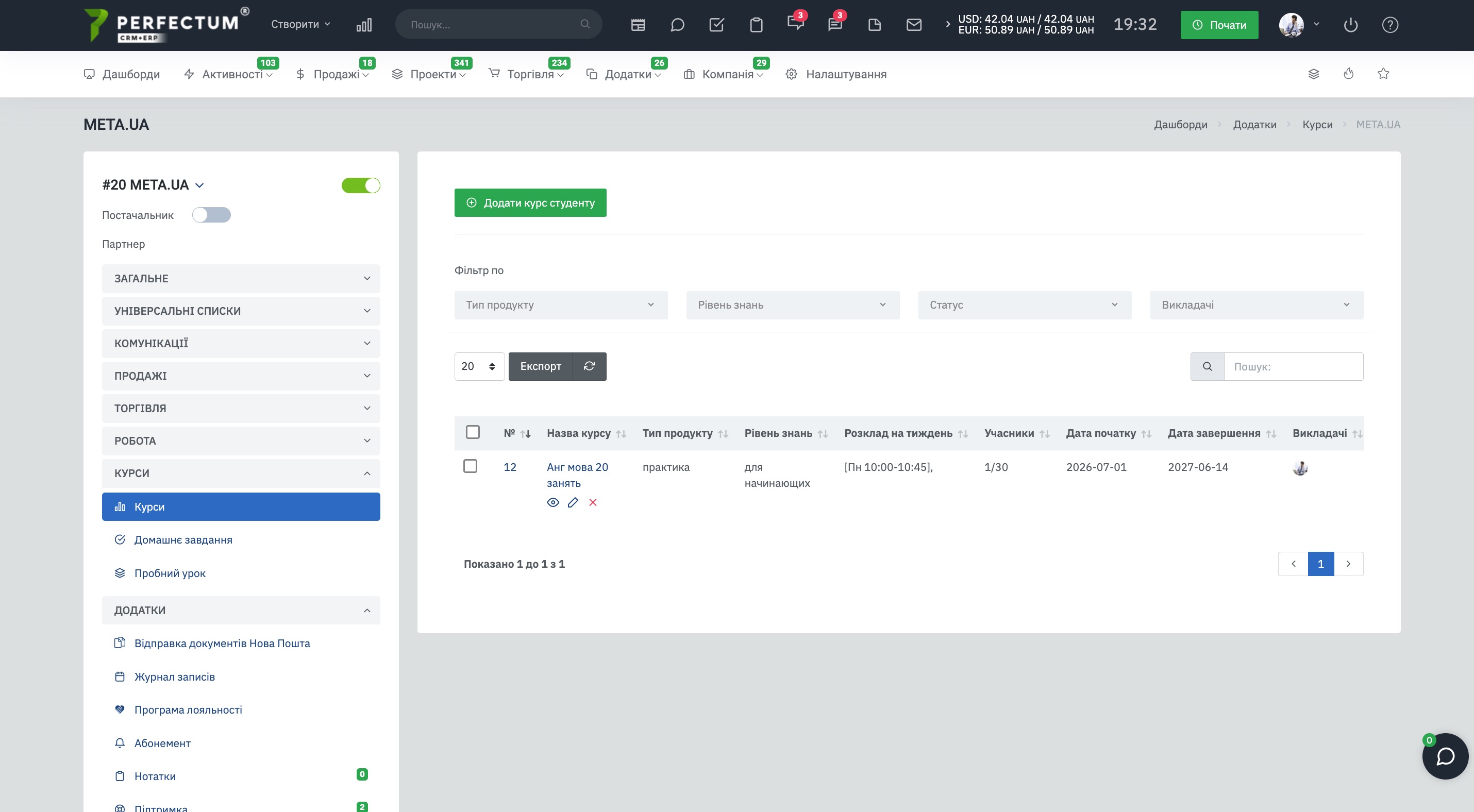Click the power logout icon
Viewport: 1474px width, 812px height.
pos(1350,25)
